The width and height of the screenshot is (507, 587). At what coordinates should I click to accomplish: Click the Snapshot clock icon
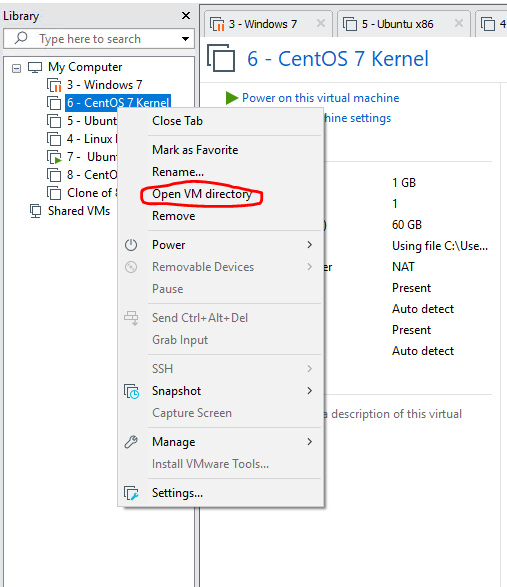131,391
